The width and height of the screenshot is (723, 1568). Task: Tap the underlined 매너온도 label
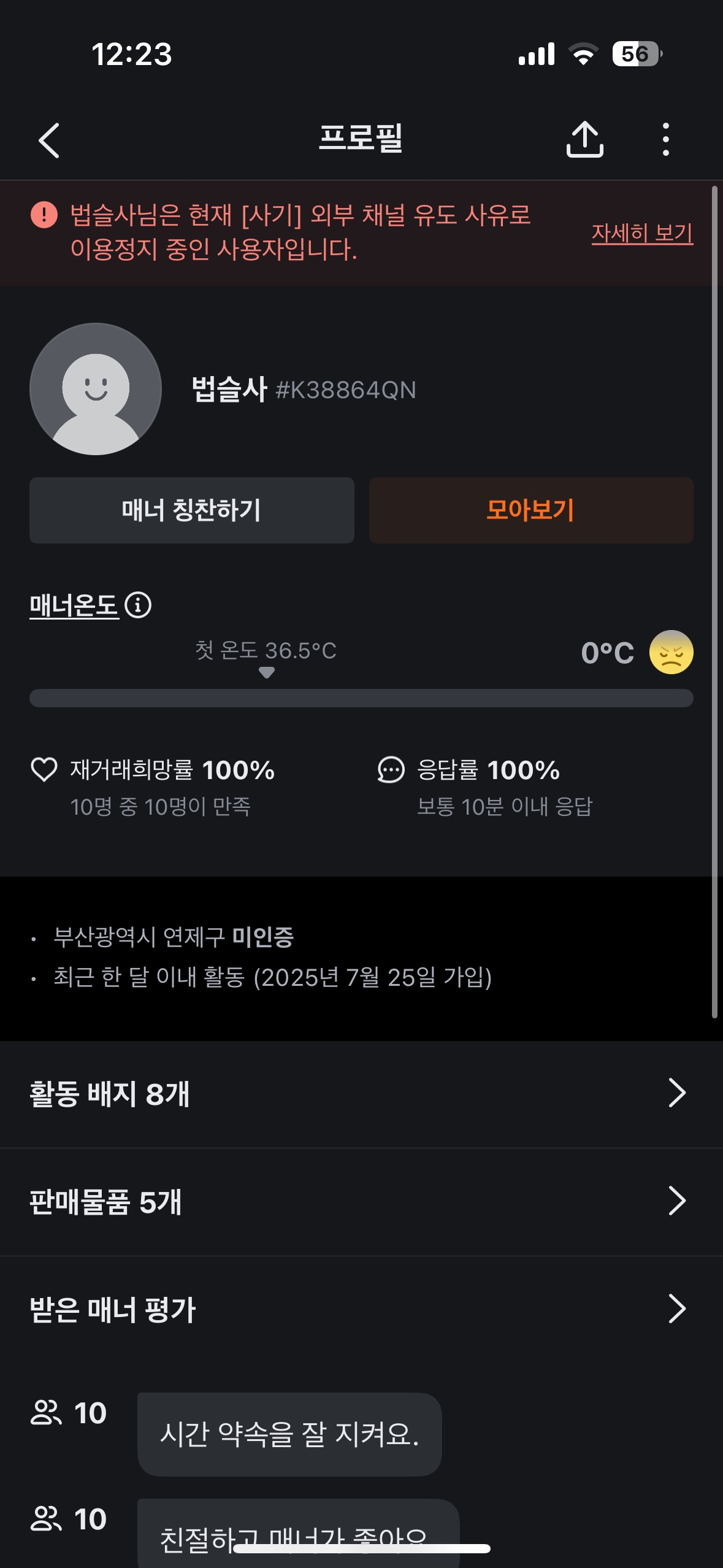click(x=74, y=605)
